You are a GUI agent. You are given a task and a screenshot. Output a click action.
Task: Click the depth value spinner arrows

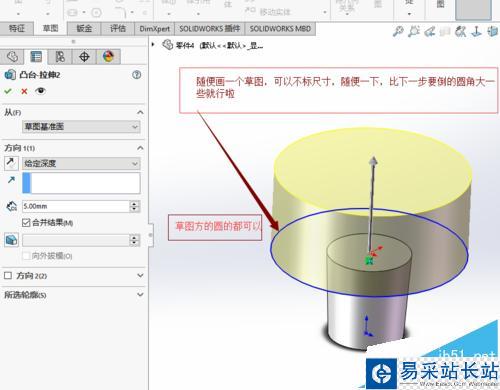[134, 206]
